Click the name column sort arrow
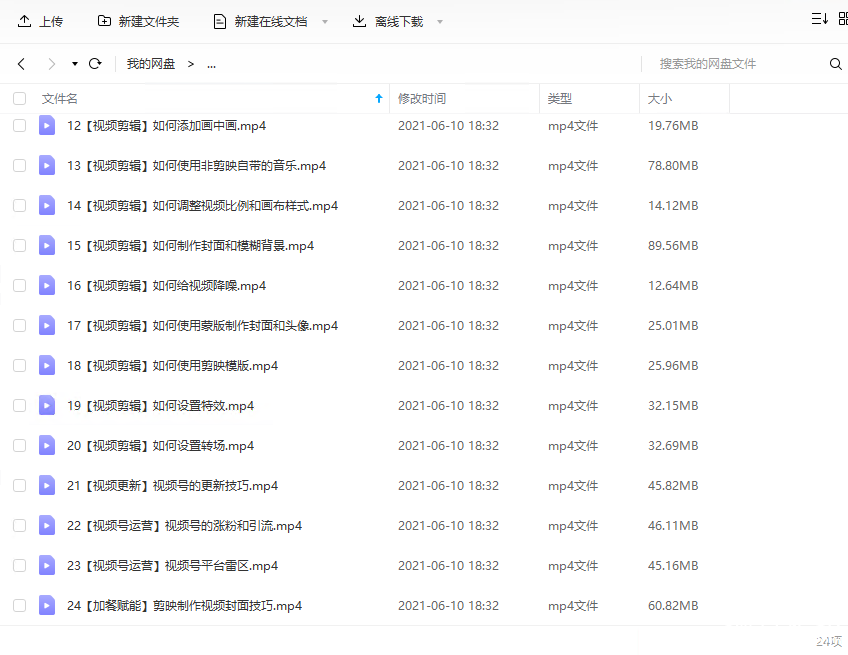The width and height of the screenshot is (848, 655). point(378,99)
